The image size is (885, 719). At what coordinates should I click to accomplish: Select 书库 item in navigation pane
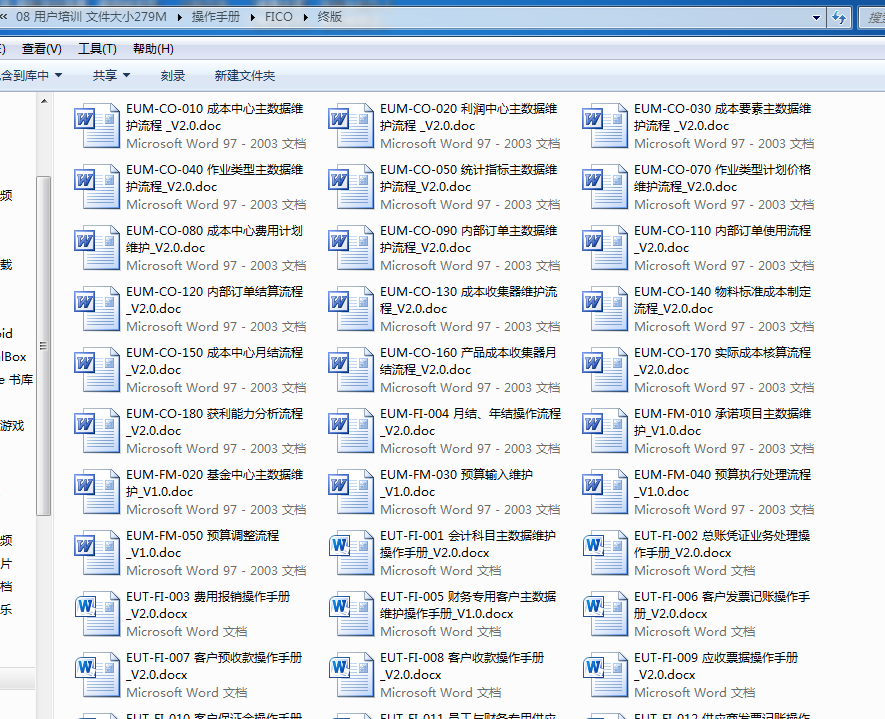[16, 379]
